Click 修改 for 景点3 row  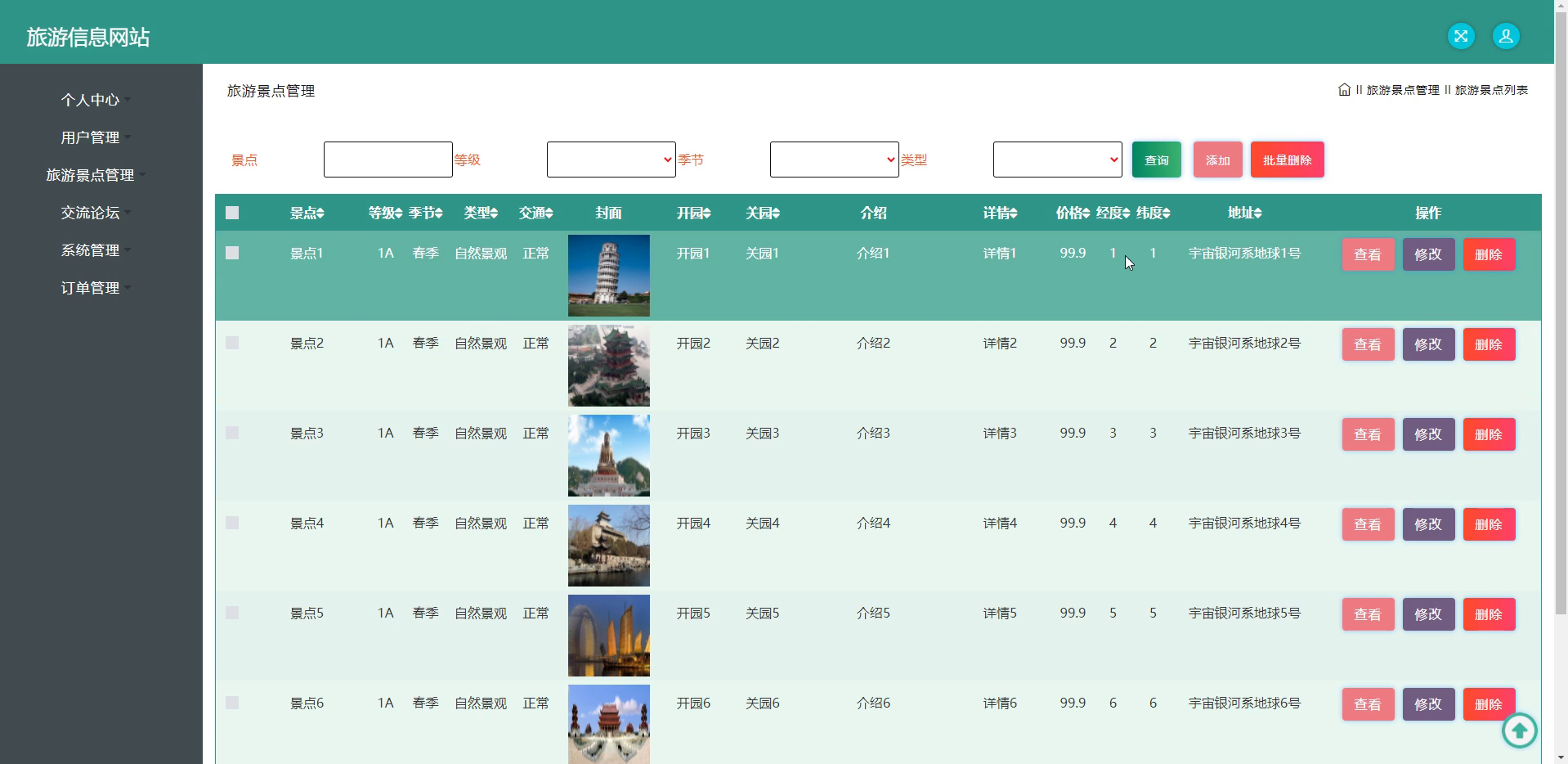click(x=1428, y=434)
